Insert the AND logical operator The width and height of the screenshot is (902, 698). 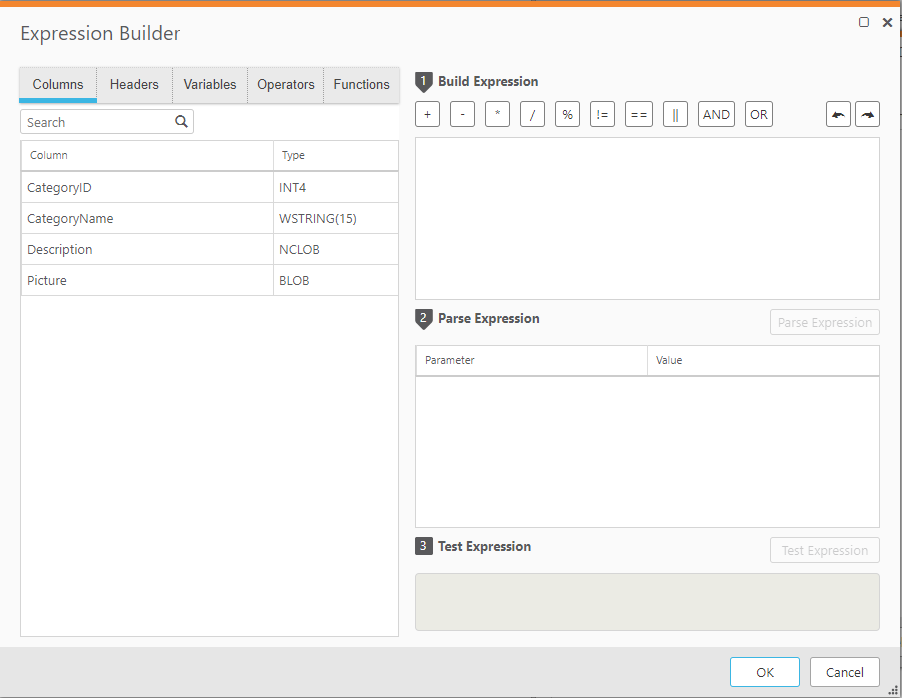point(716,114)
